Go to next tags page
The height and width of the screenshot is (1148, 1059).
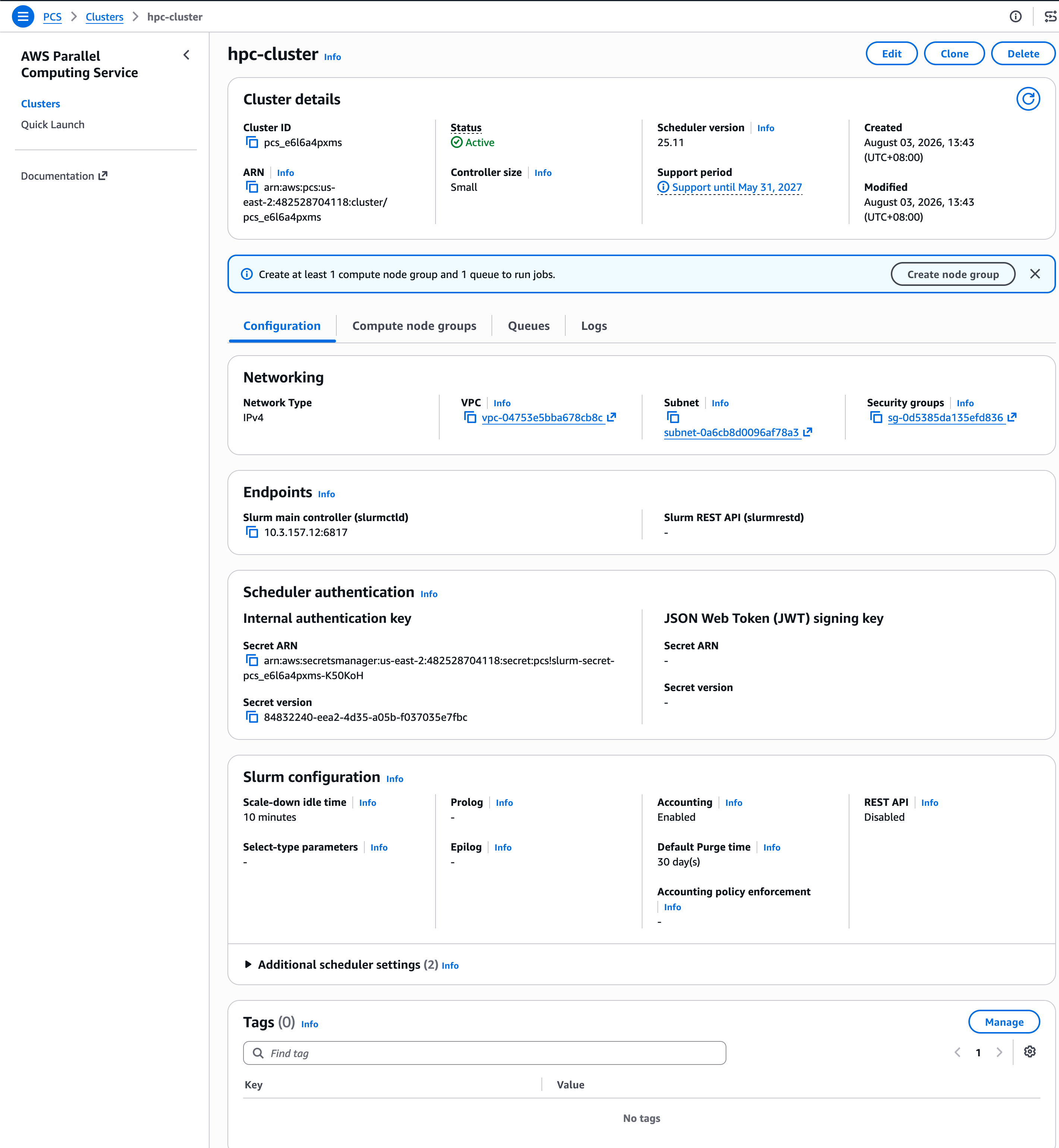click(x=999, y=1052)
